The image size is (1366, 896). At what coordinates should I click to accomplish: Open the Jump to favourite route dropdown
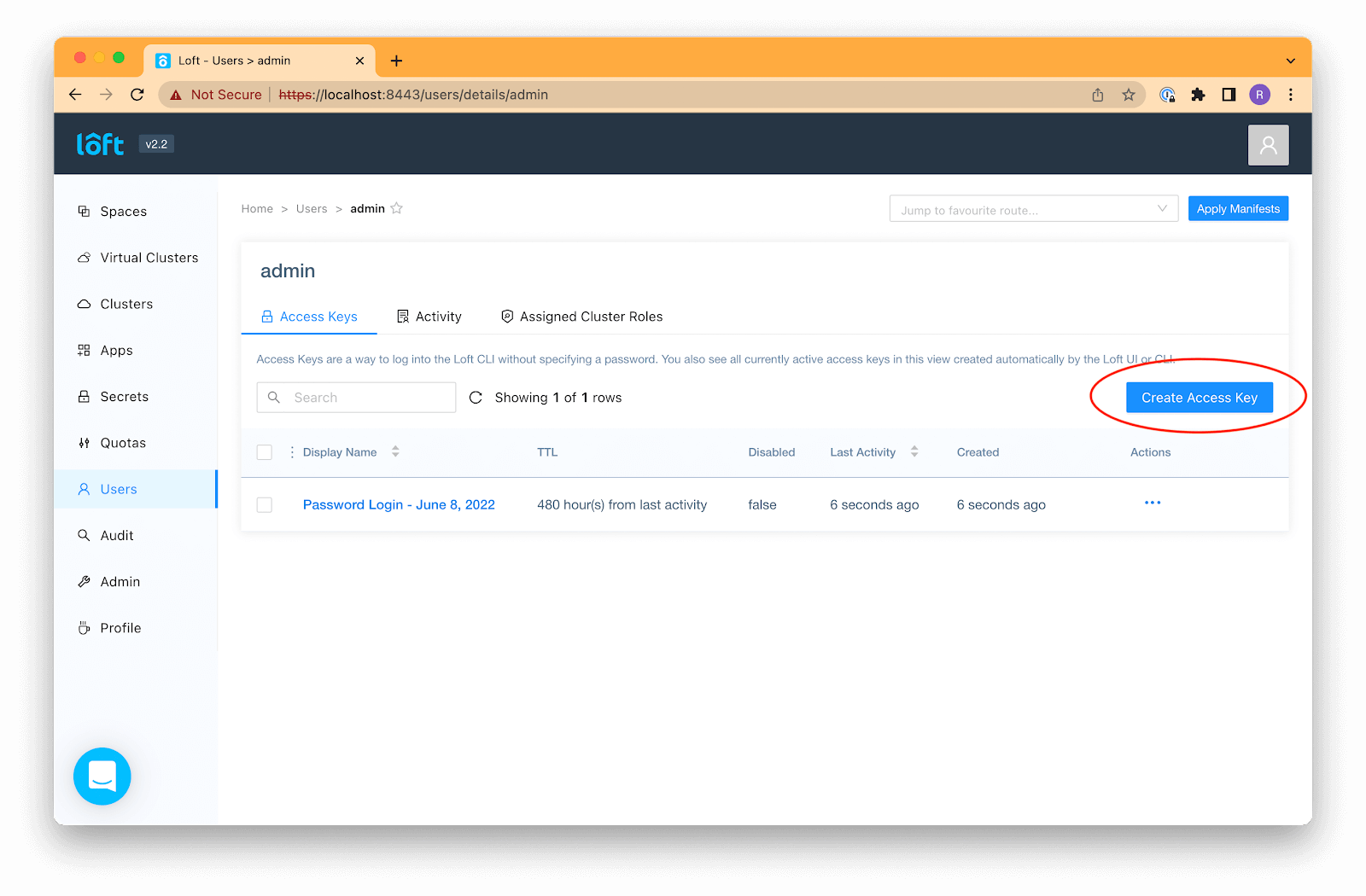(x=1033, y=208)
